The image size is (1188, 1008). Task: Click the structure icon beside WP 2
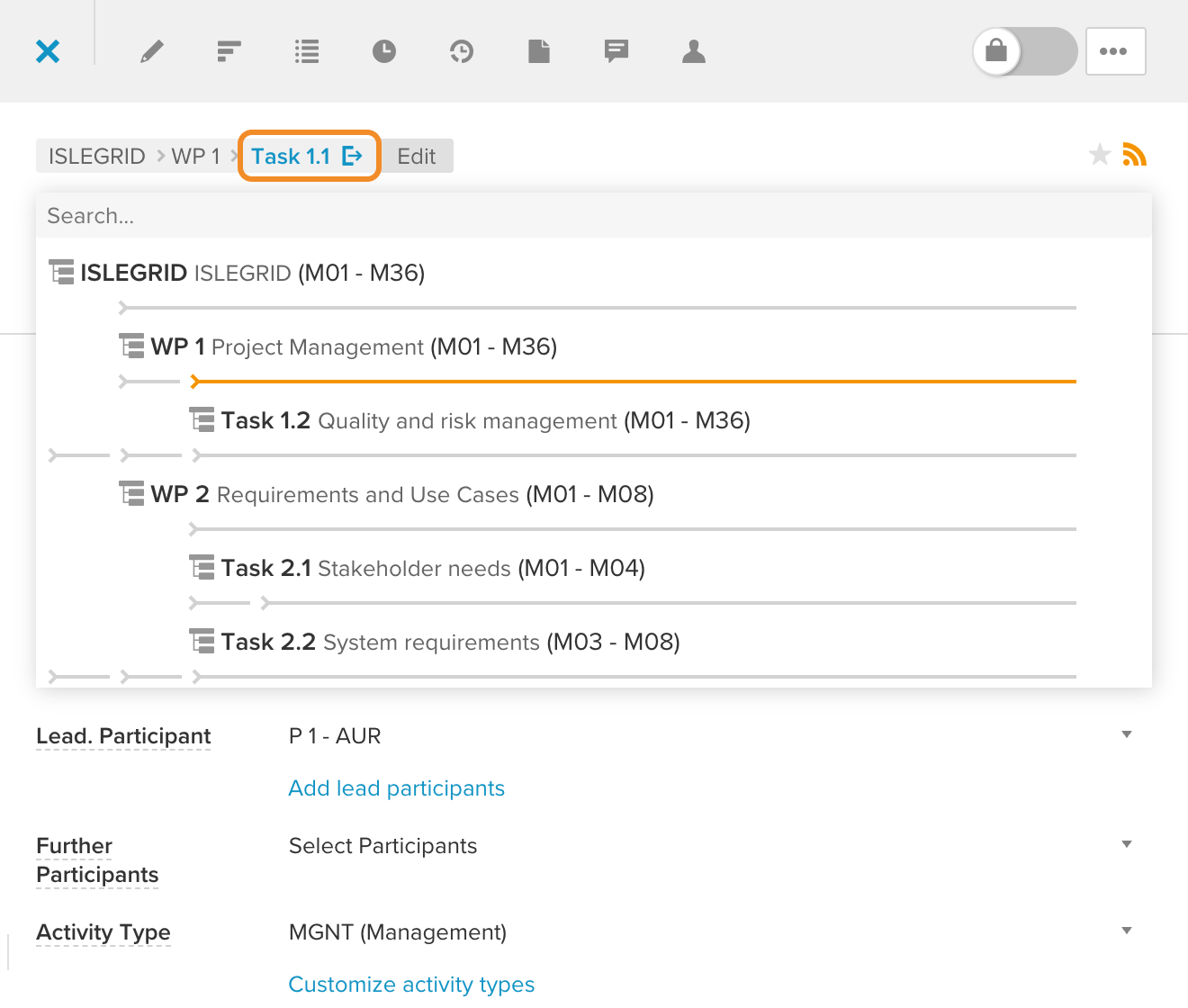[x=131, y=494]
